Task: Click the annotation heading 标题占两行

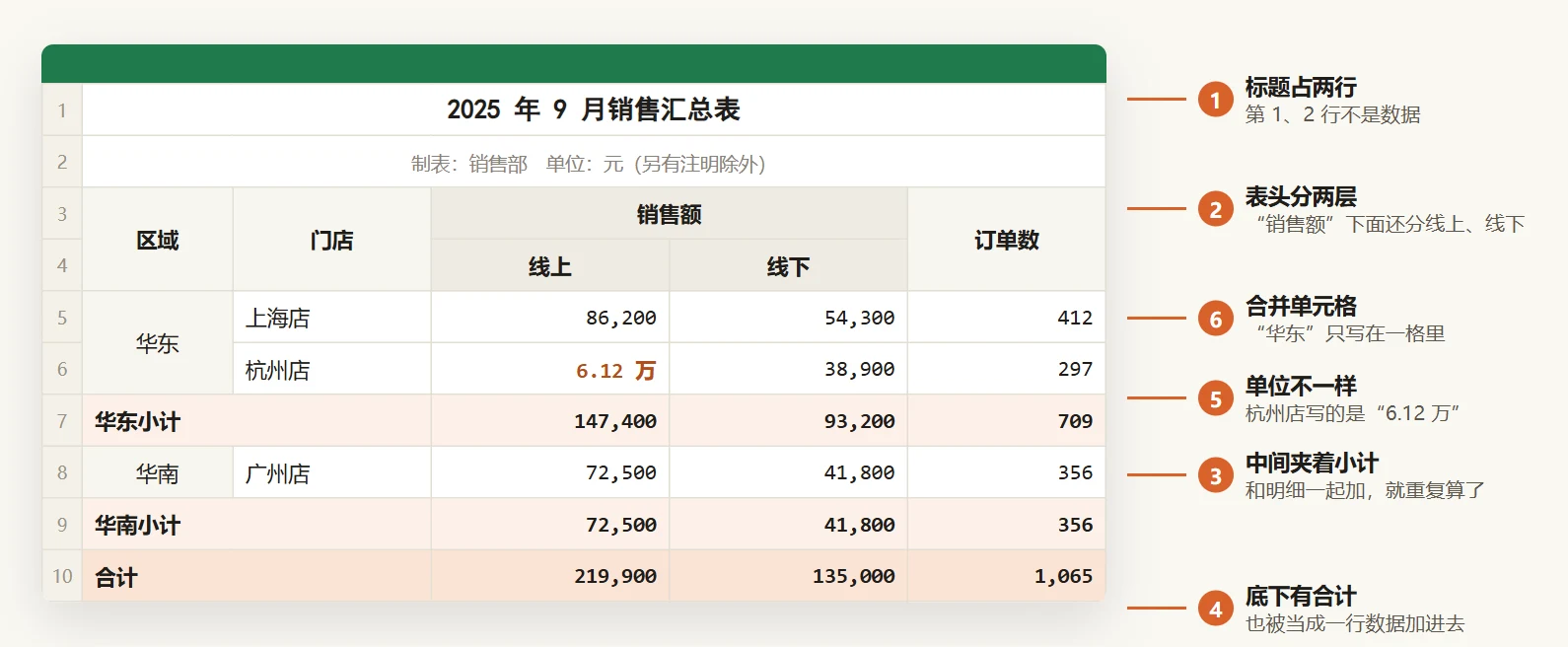Action: (1301, 87)
